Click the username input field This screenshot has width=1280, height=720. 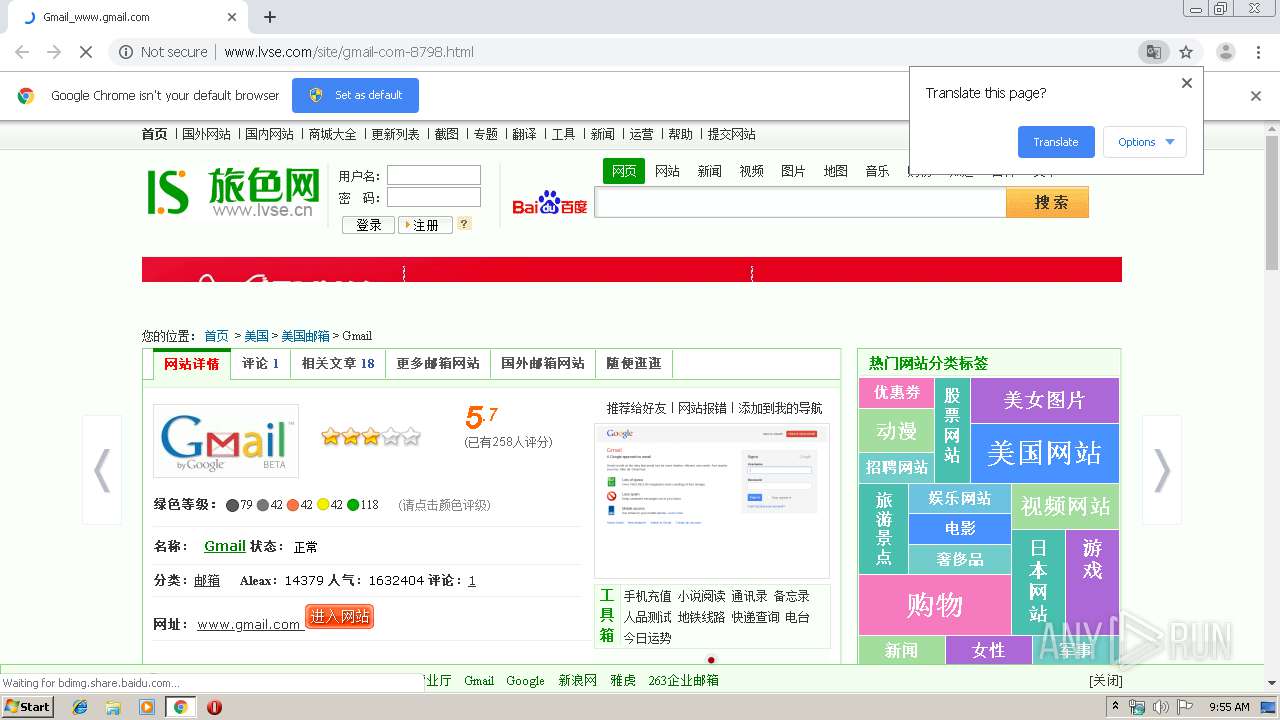coord(434,175)
